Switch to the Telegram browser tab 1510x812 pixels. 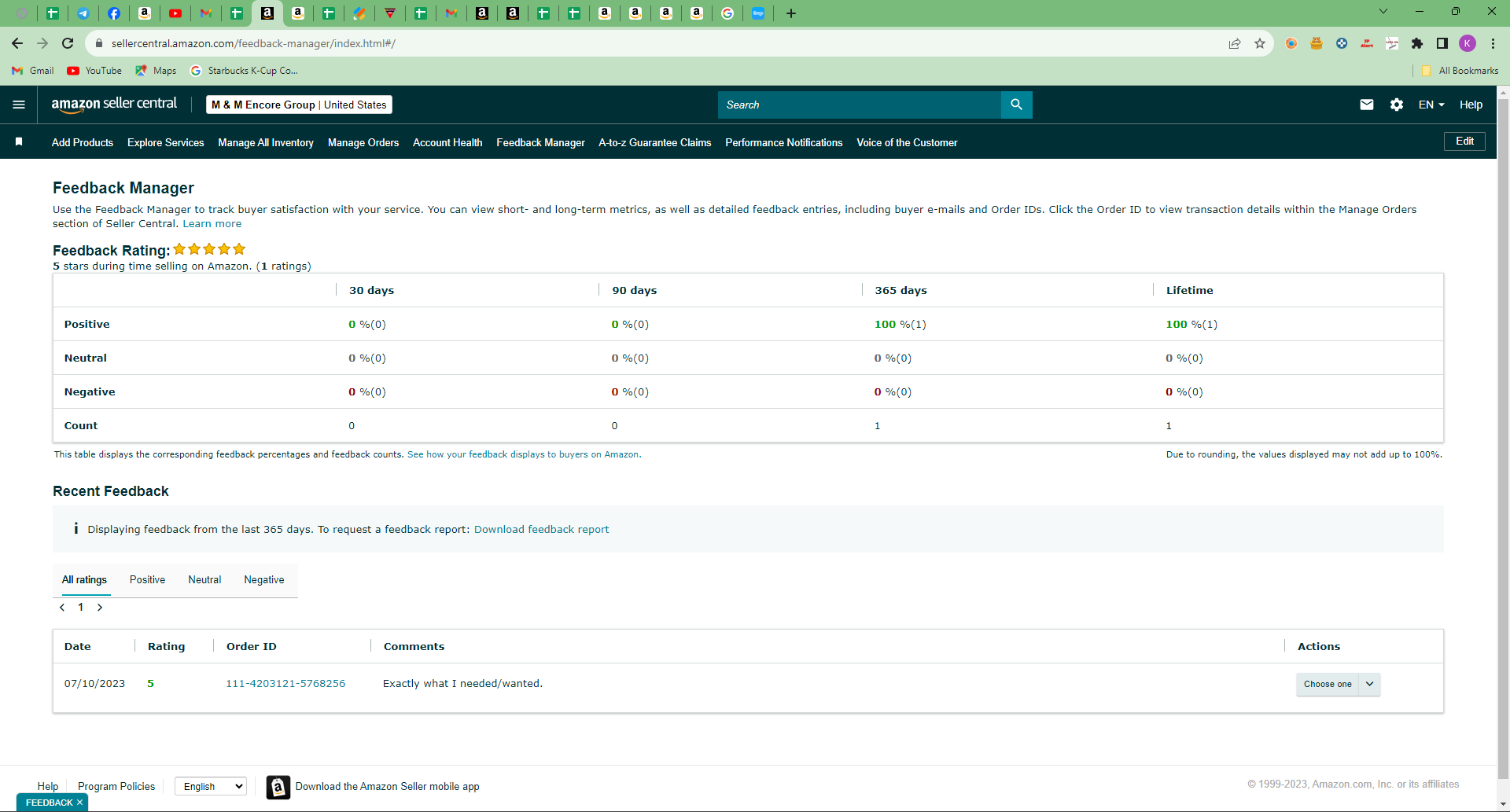(x=83, y=13)
